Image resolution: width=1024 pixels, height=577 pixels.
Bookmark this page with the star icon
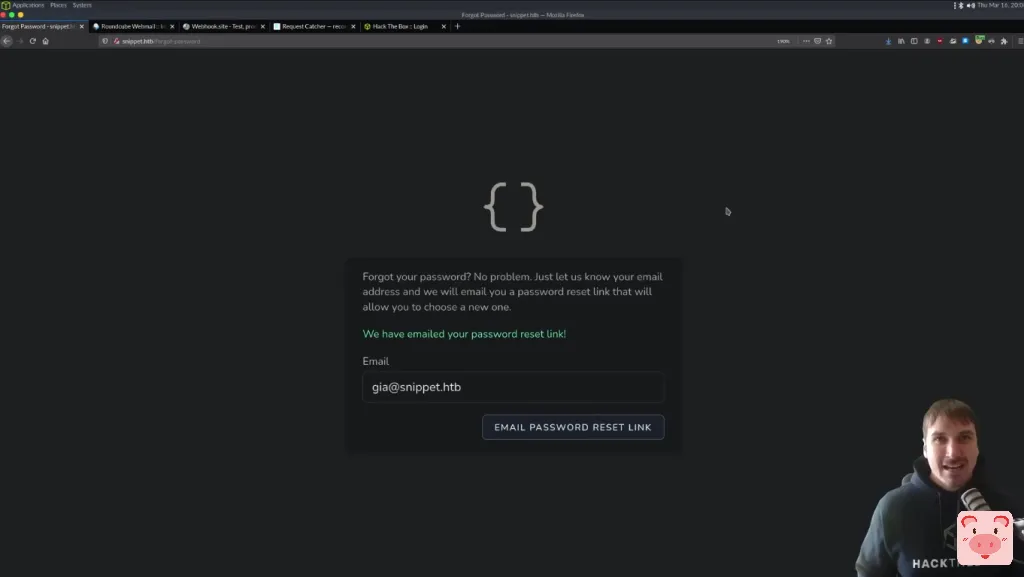point(829,41)
